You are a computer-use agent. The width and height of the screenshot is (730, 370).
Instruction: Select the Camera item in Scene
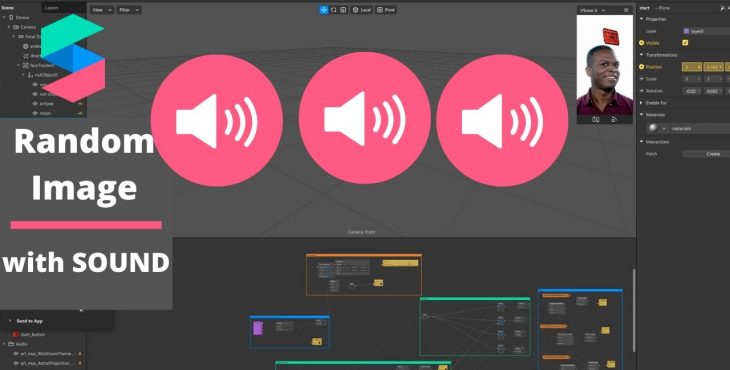coord(28,27)
